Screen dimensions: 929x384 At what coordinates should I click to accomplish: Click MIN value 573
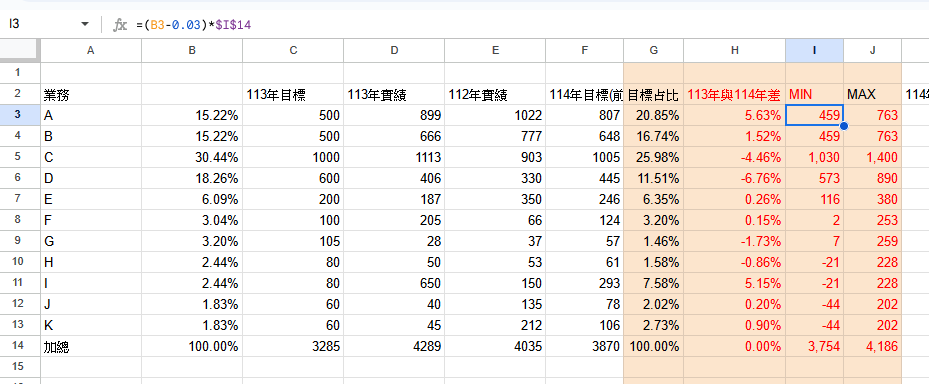tap(815, 178)
